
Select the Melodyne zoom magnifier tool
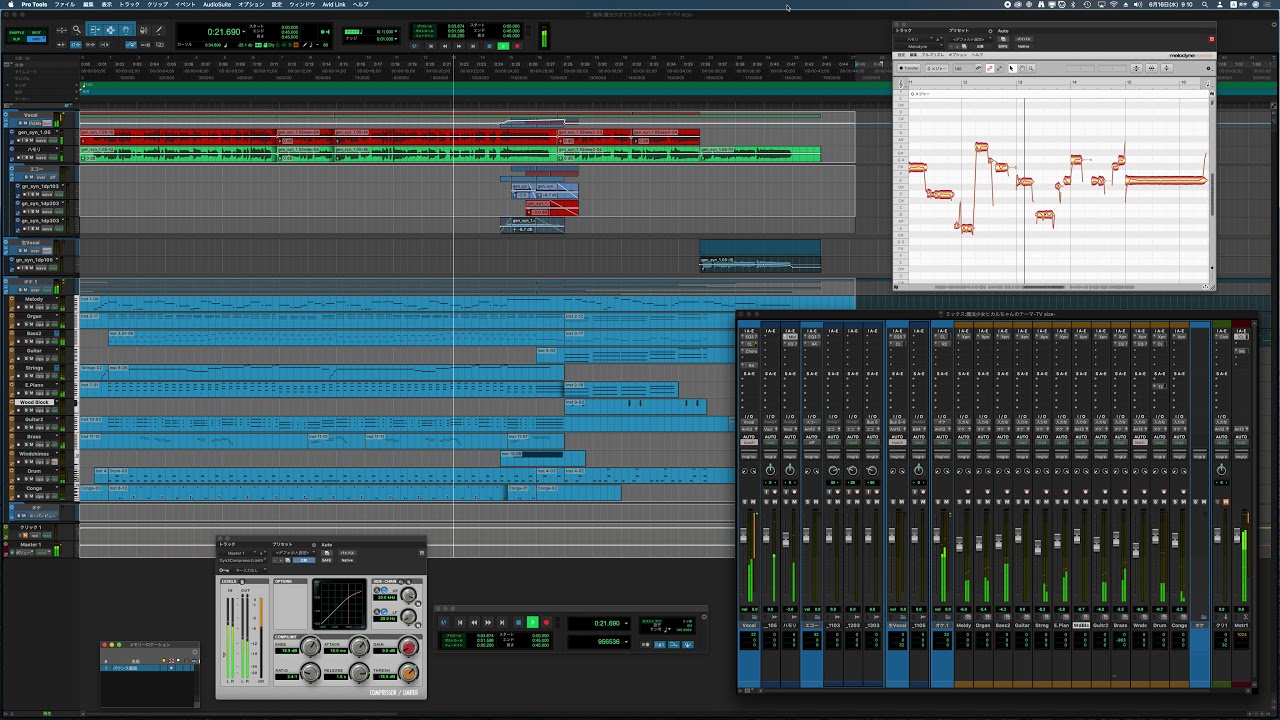[1030, 68]
